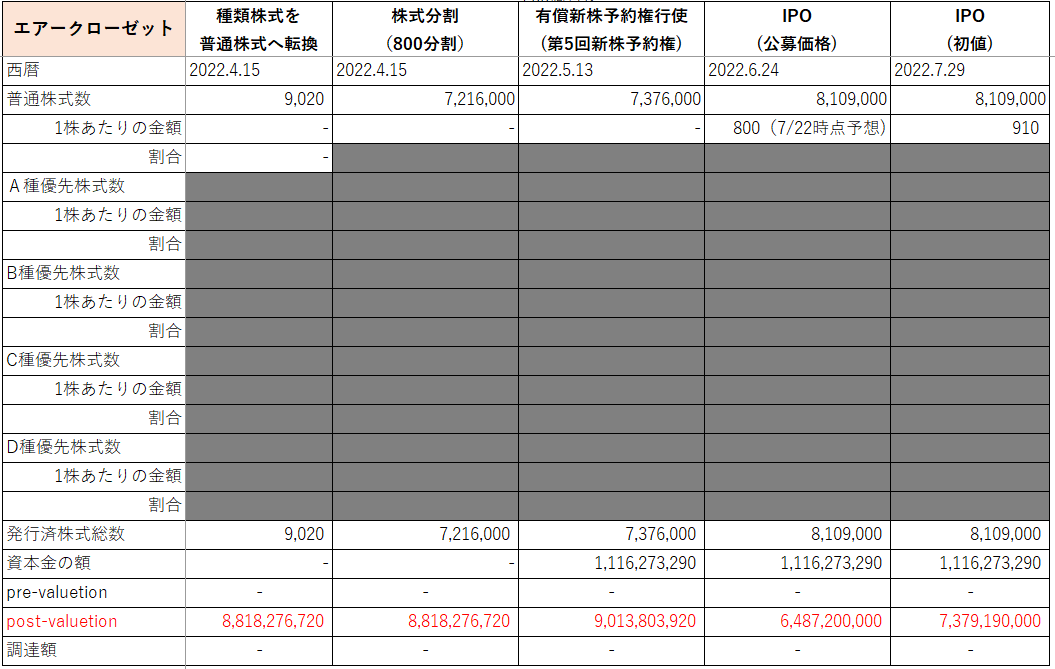Screen dimensions: 1055x669
Task: Click the 有償新株予約権行使 column header
Action: 611,29
